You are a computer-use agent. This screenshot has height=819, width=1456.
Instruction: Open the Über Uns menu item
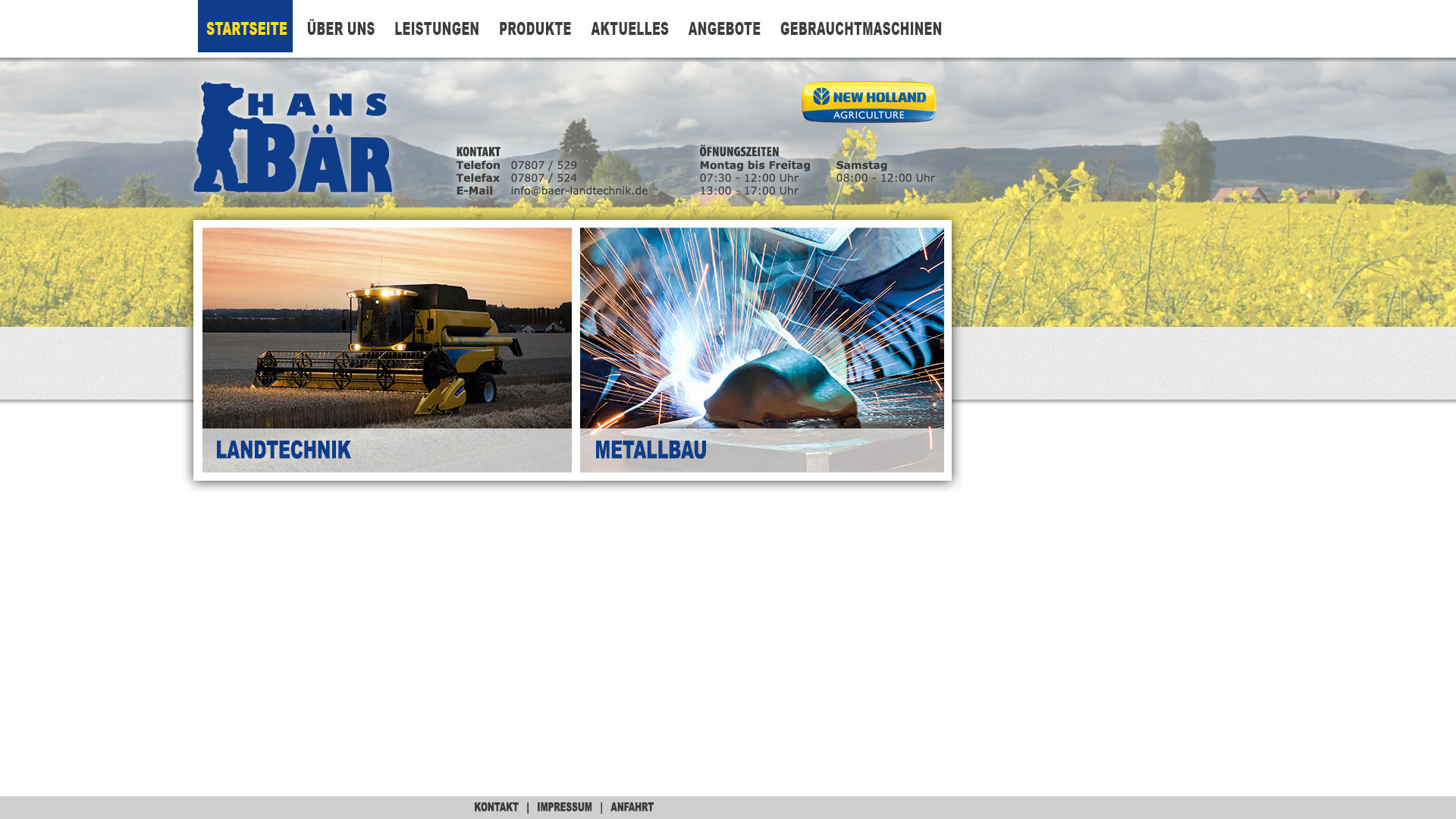tap(340, 29)
